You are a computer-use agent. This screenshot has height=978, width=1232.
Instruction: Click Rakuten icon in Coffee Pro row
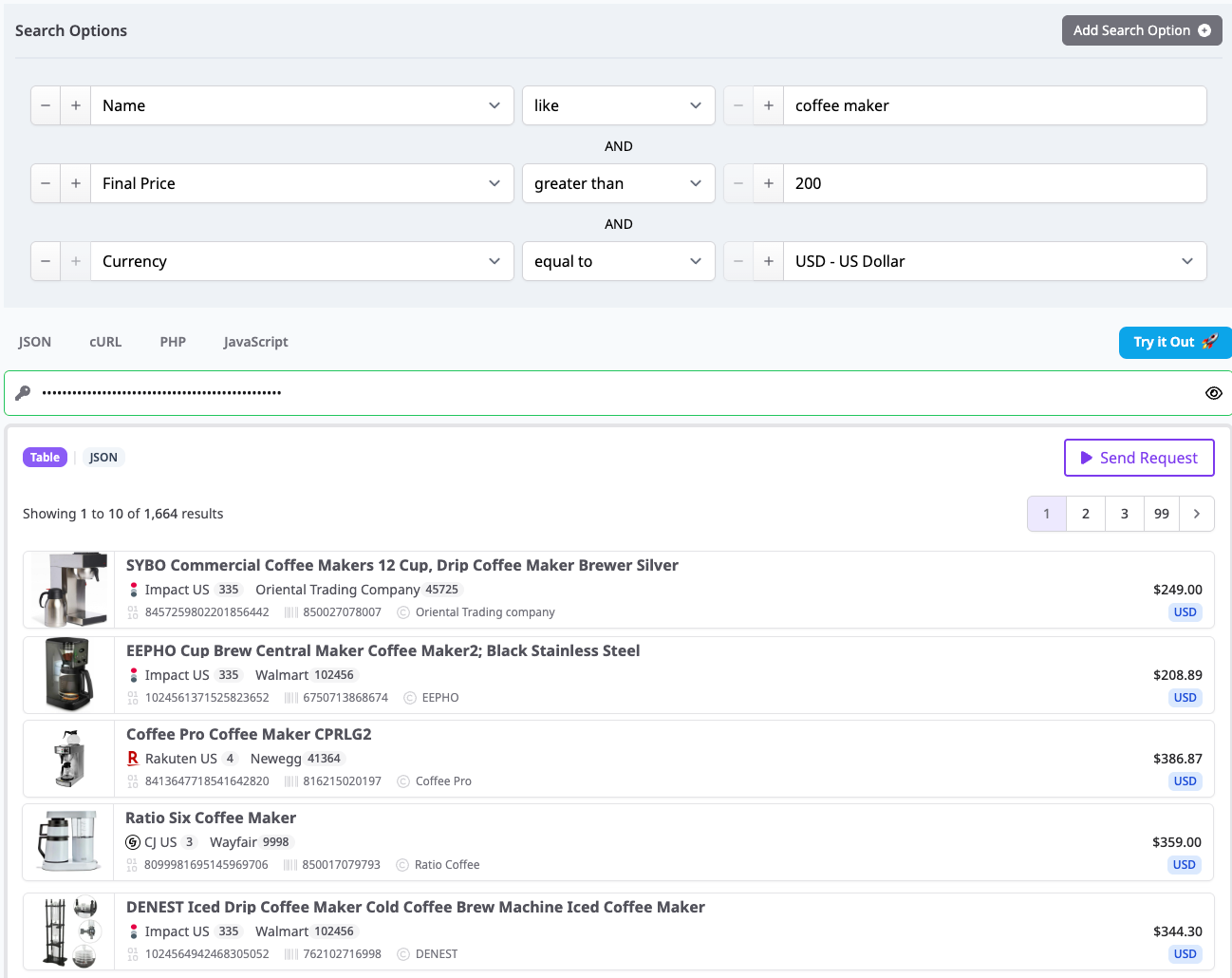coord(133,759)
